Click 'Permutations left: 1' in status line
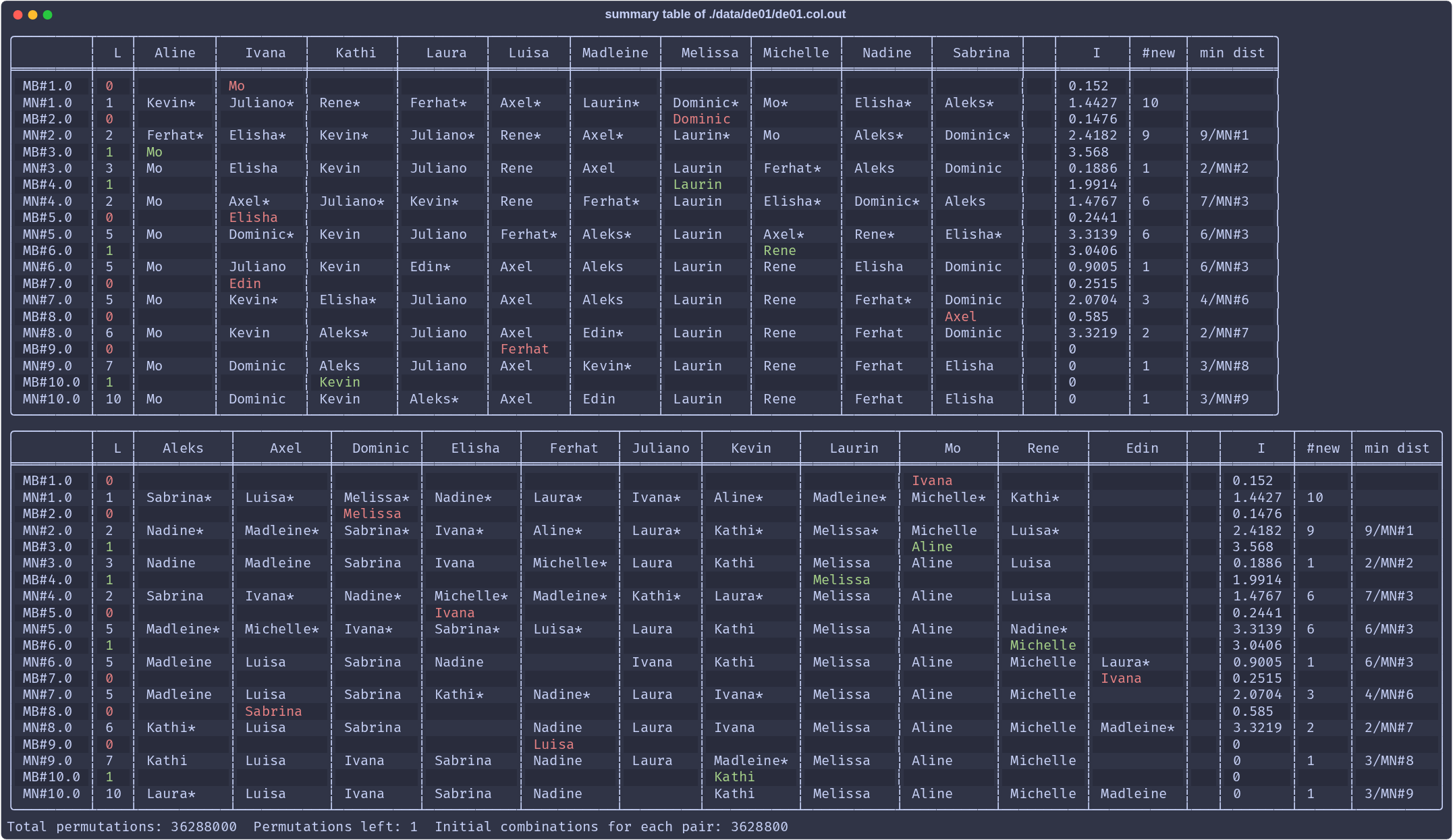1453x840 pixels. click(335, 827)
